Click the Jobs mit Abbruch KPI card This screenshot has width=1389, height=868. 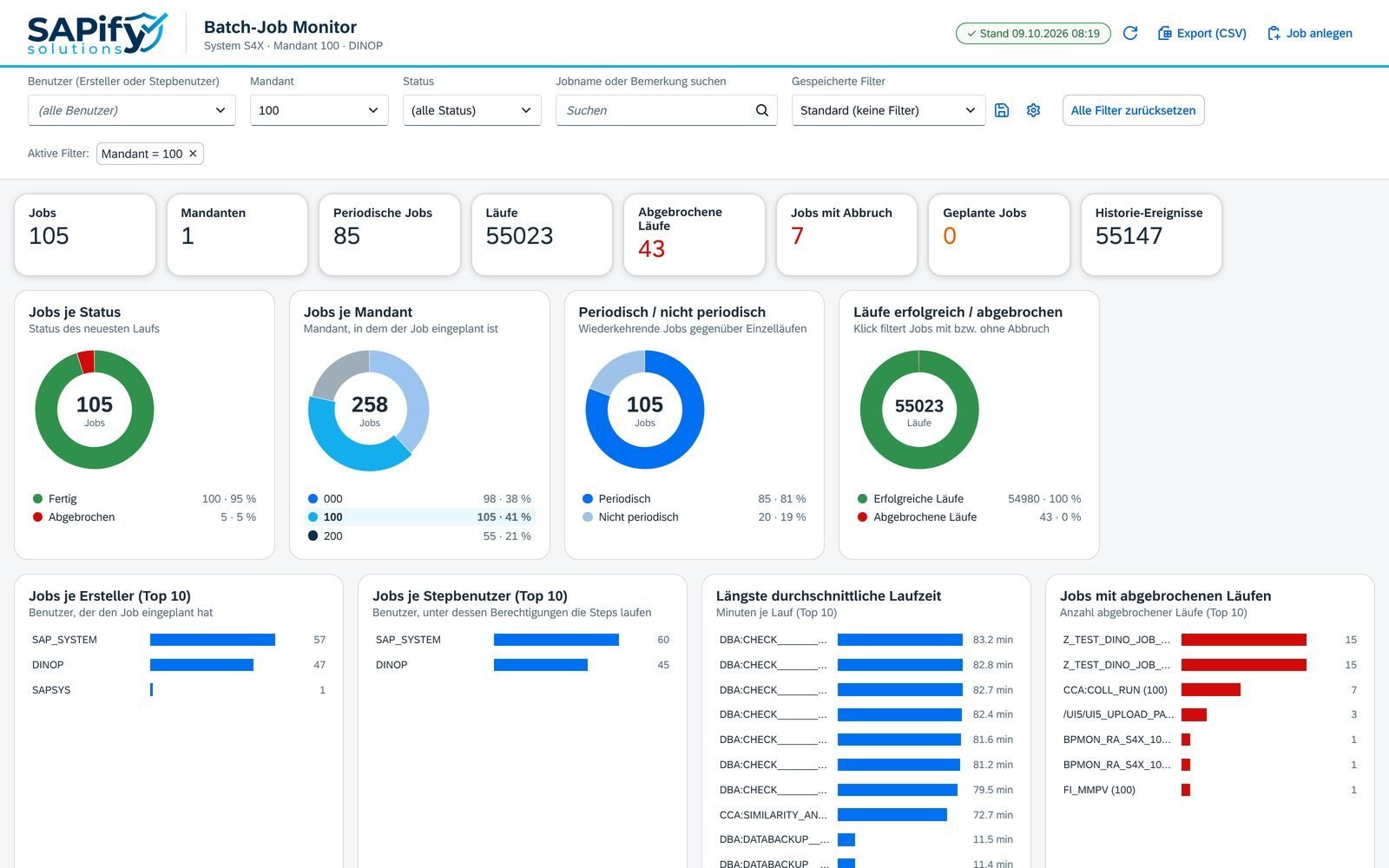point(846,234)
